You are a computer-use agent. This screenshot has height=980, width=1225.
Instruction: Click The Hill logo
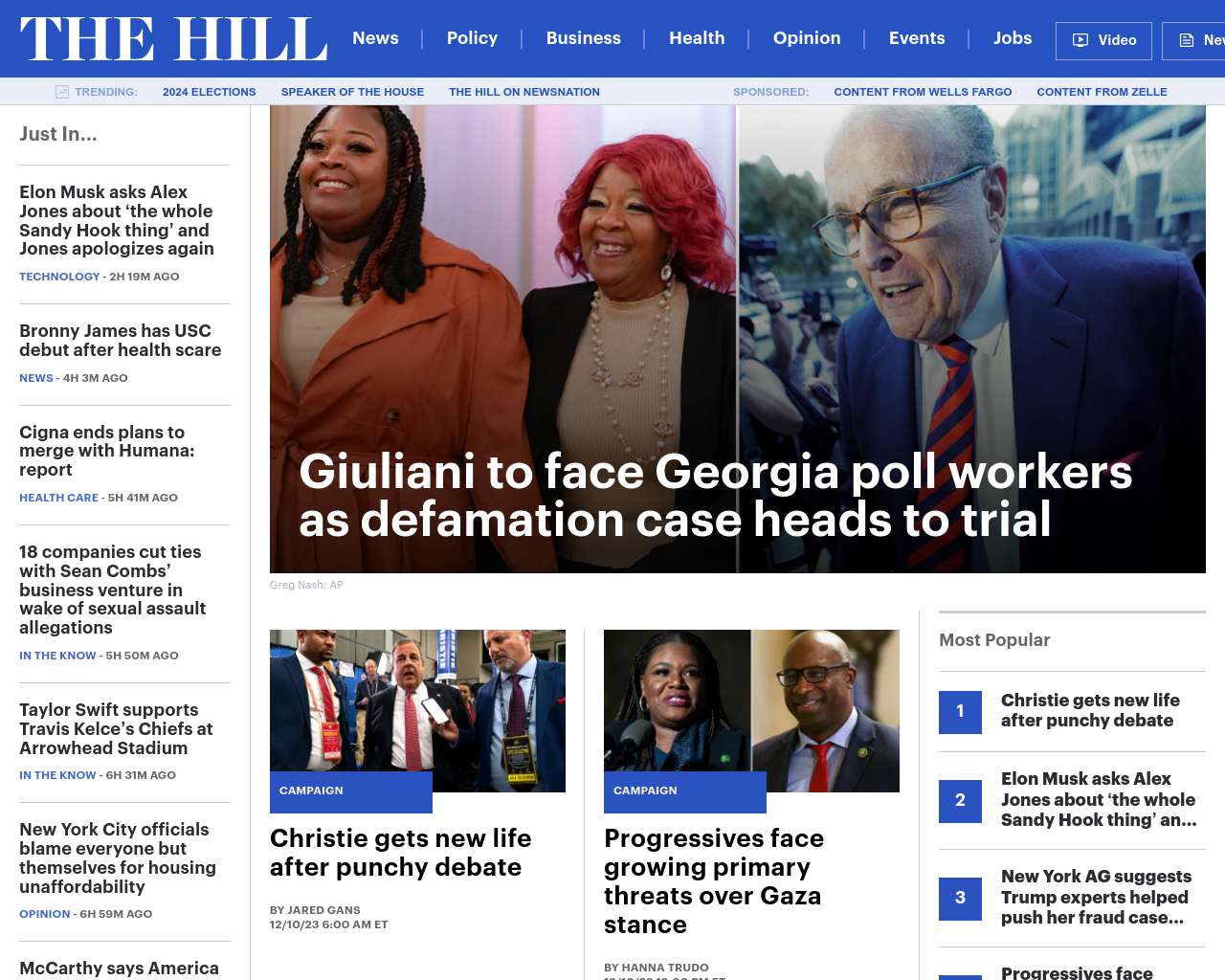[173, 39]
